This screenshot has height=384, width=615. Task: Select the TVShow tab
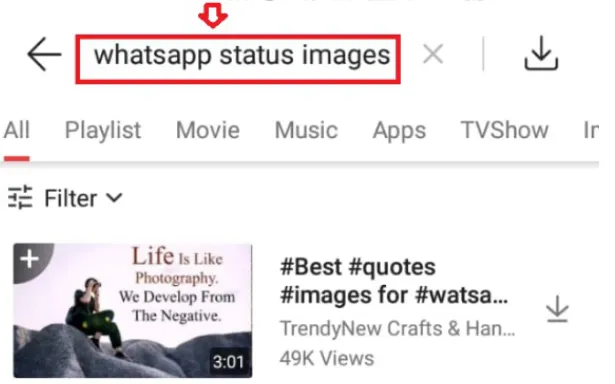coord(504,130)
